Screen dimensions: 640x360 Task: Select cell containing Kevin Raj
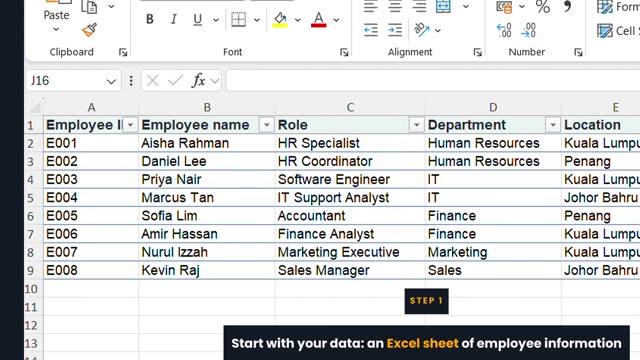pos(207,270)
